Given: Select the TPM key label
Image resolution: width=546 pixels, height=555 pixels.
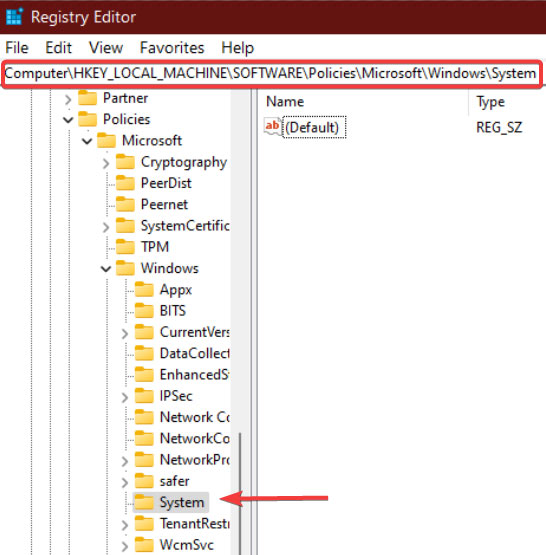Looking at the screenshot, I should (x=155, y=247).
